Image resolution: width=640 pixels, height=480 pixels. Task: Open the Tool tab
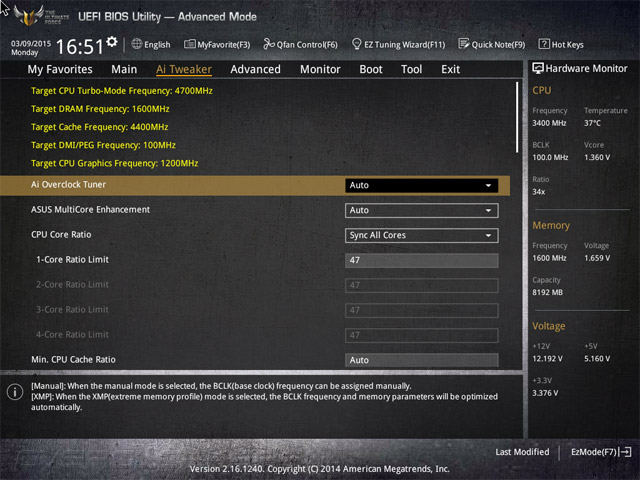pos(411,69)
